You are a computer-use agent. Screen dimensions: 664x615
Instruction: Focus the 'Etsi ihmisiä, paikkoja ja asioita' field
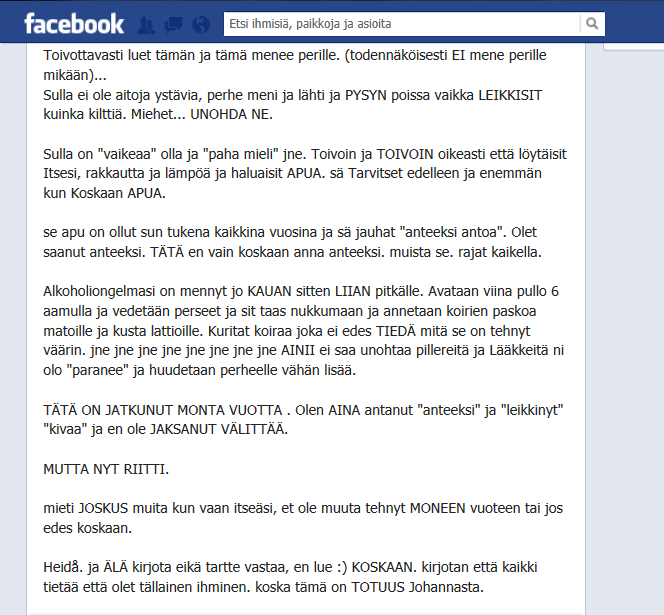(x=401, y=24)
